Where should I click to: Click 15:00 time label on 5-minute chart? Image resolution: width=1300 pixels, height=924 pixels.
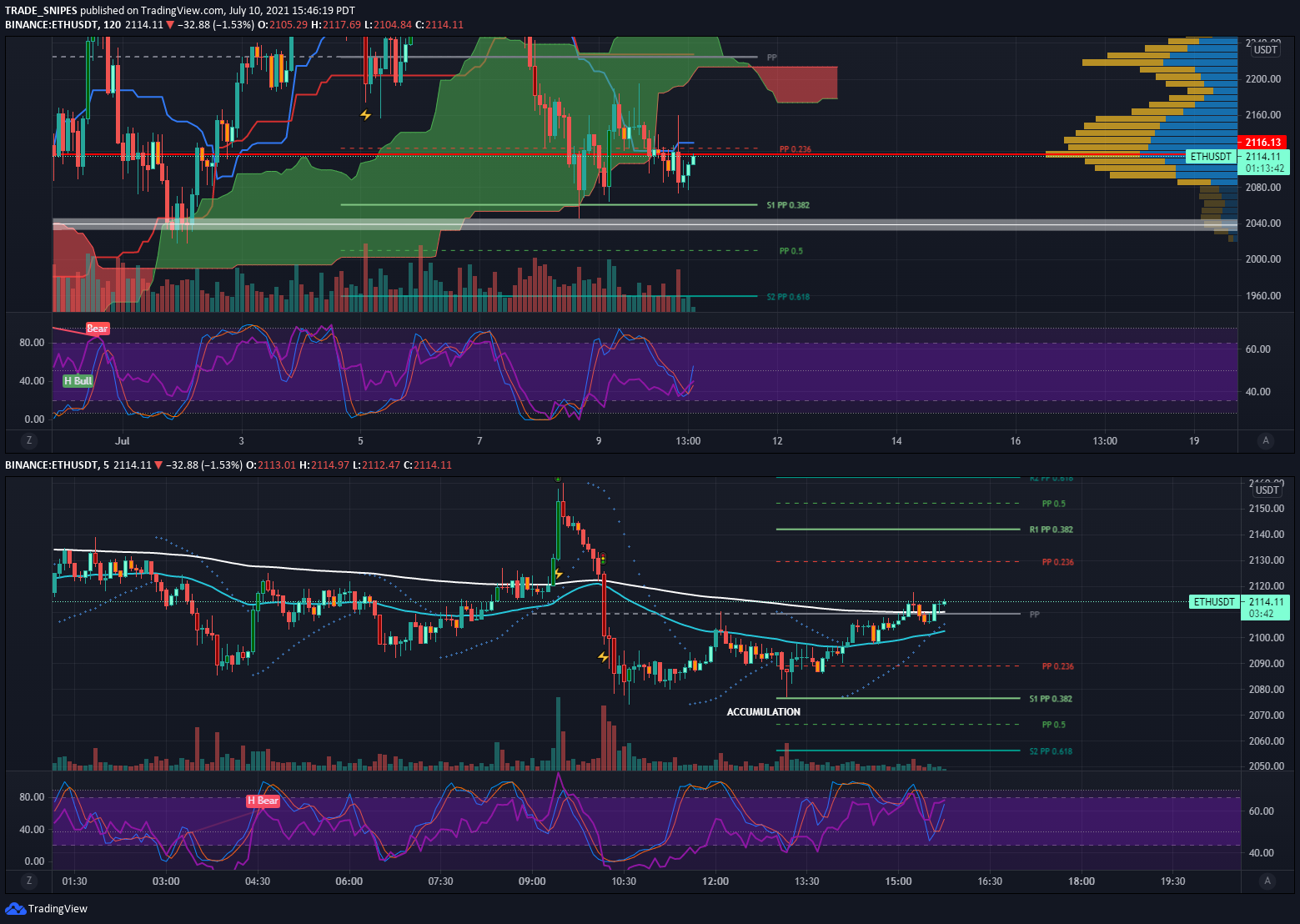tap(898, 881)
